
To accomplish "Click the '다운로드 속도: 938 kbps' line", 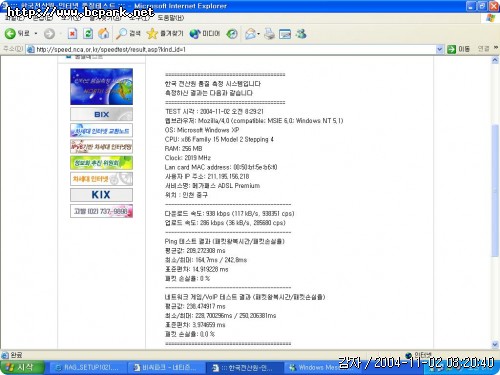I will [x=229, y=213].
